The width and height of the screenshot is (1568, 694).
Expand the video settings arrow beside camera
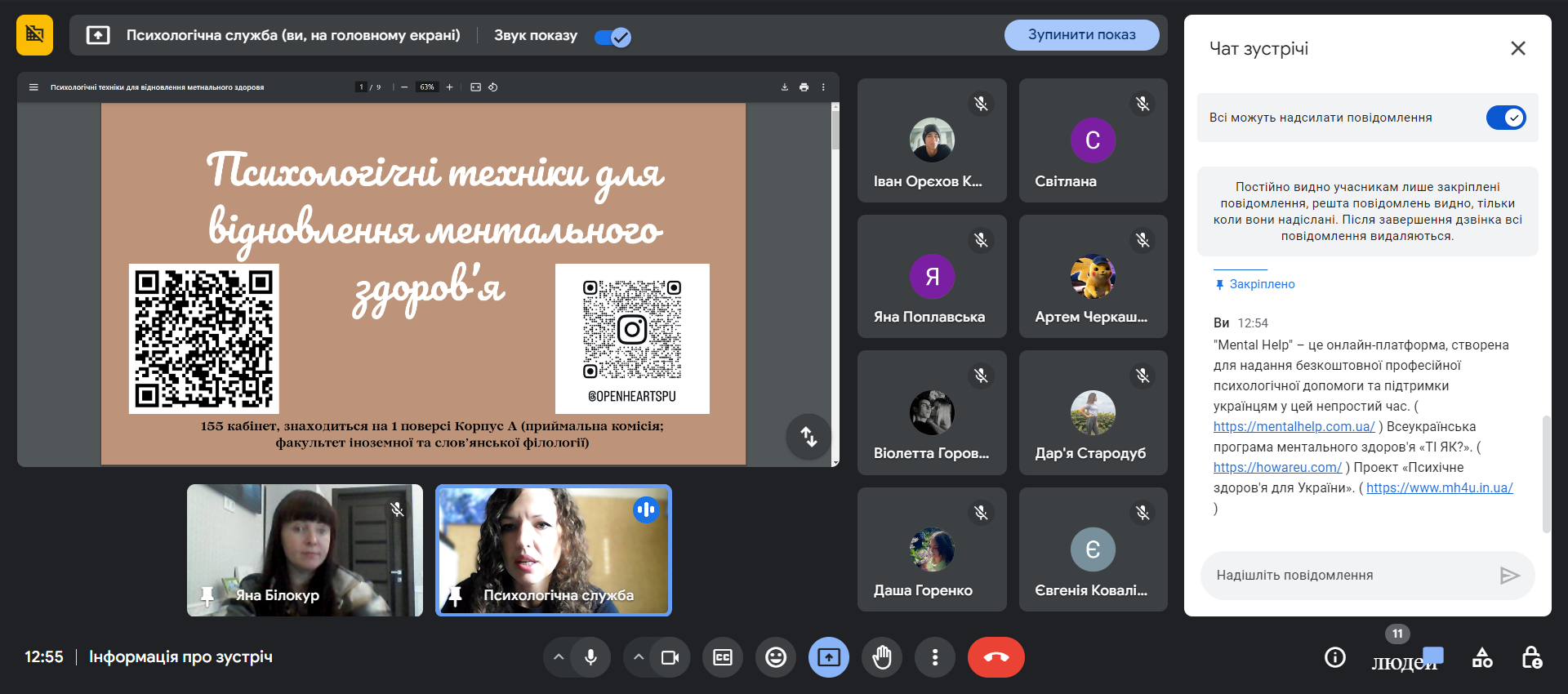[x=639, y=657]
